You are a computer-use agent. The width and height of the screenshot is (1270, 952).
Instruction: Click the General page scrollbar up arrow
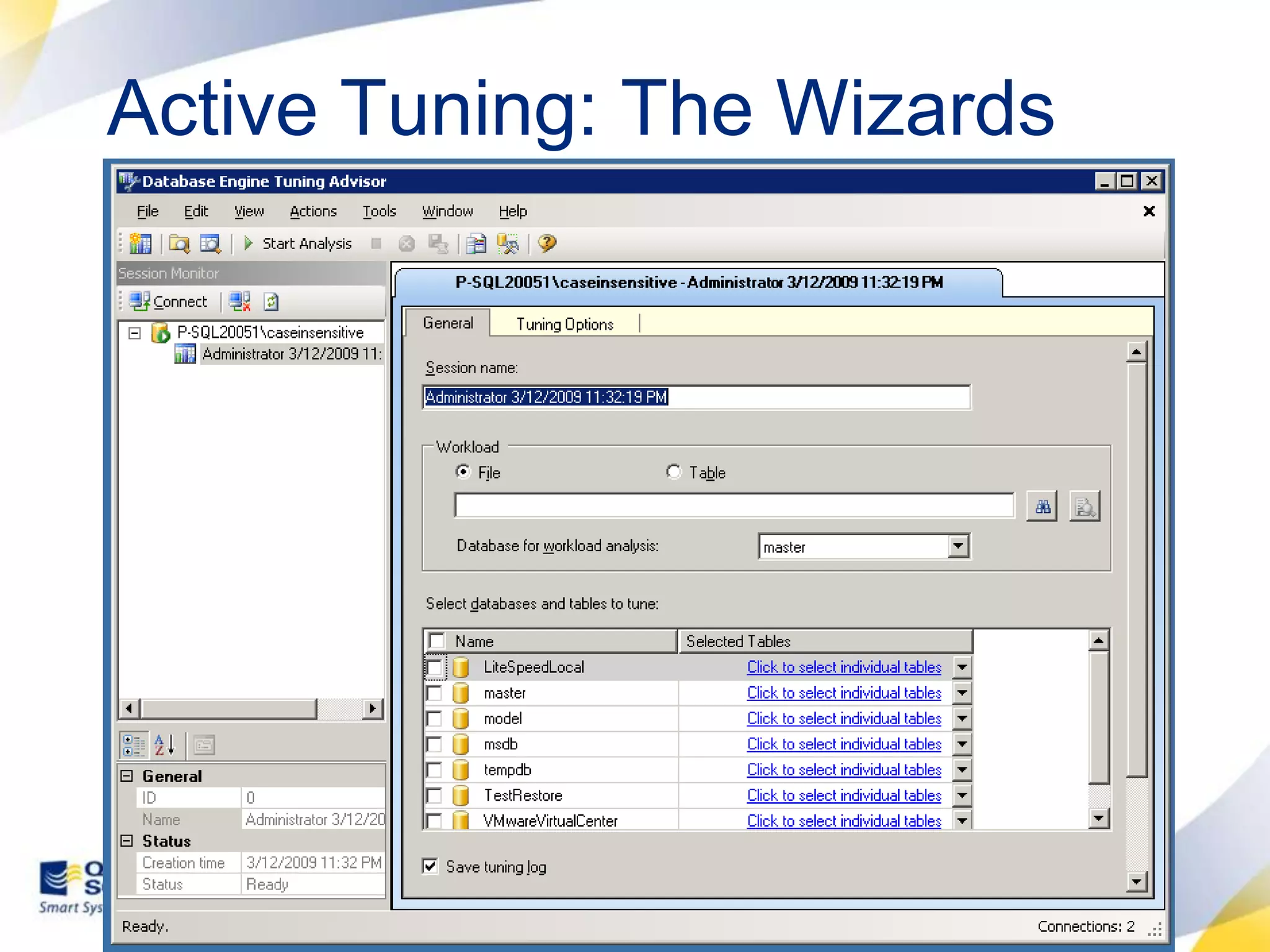point(1136,352)
